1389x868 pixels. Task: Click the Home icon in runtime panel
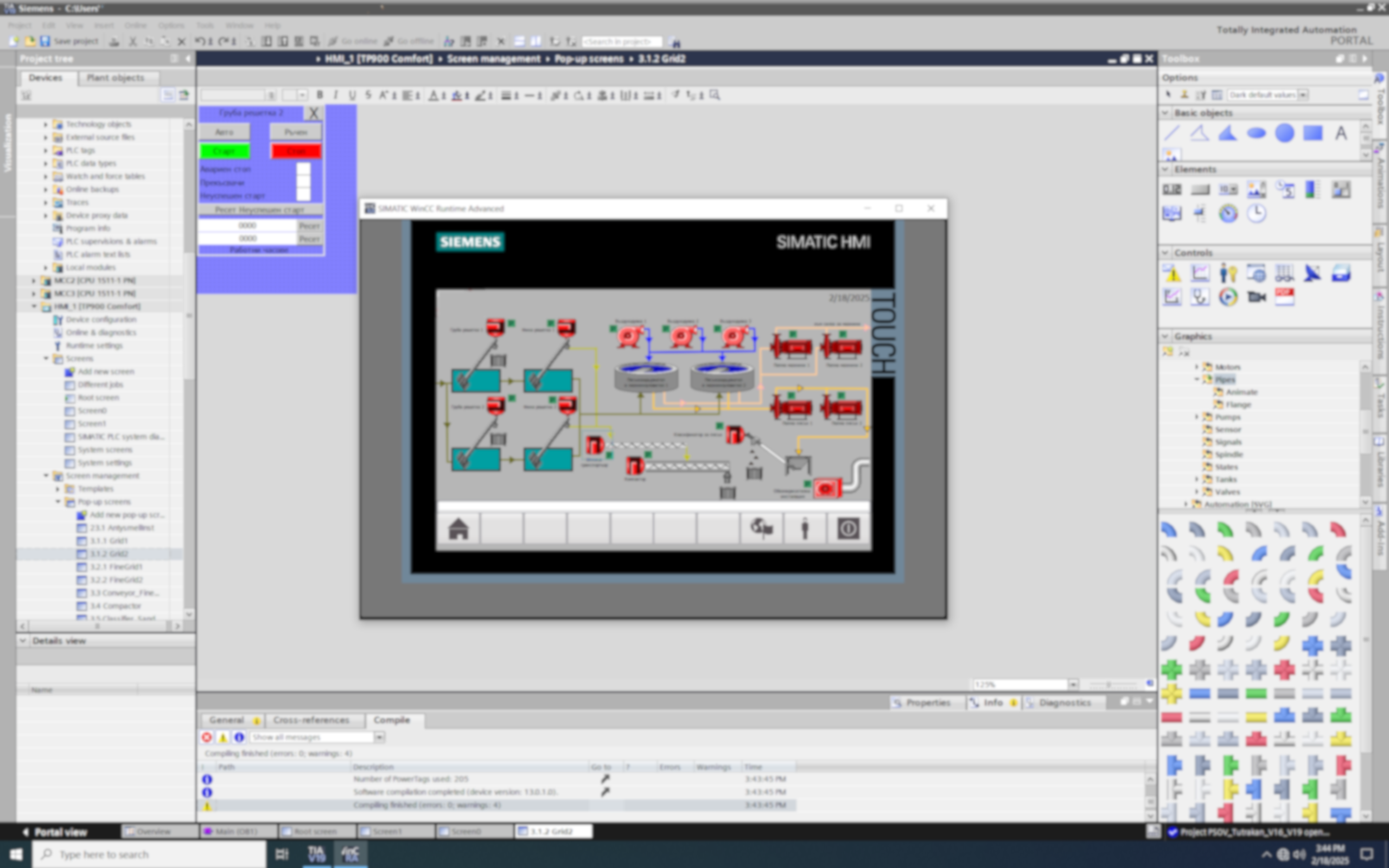[x=458, y=529]
